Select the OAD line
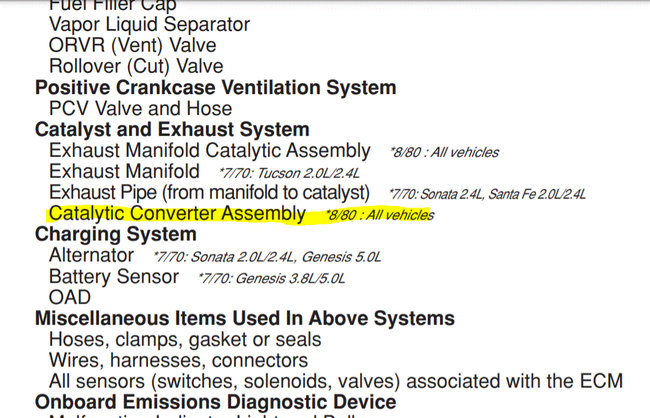The width and height of the screenshot is (650, 418). point(70,297)
